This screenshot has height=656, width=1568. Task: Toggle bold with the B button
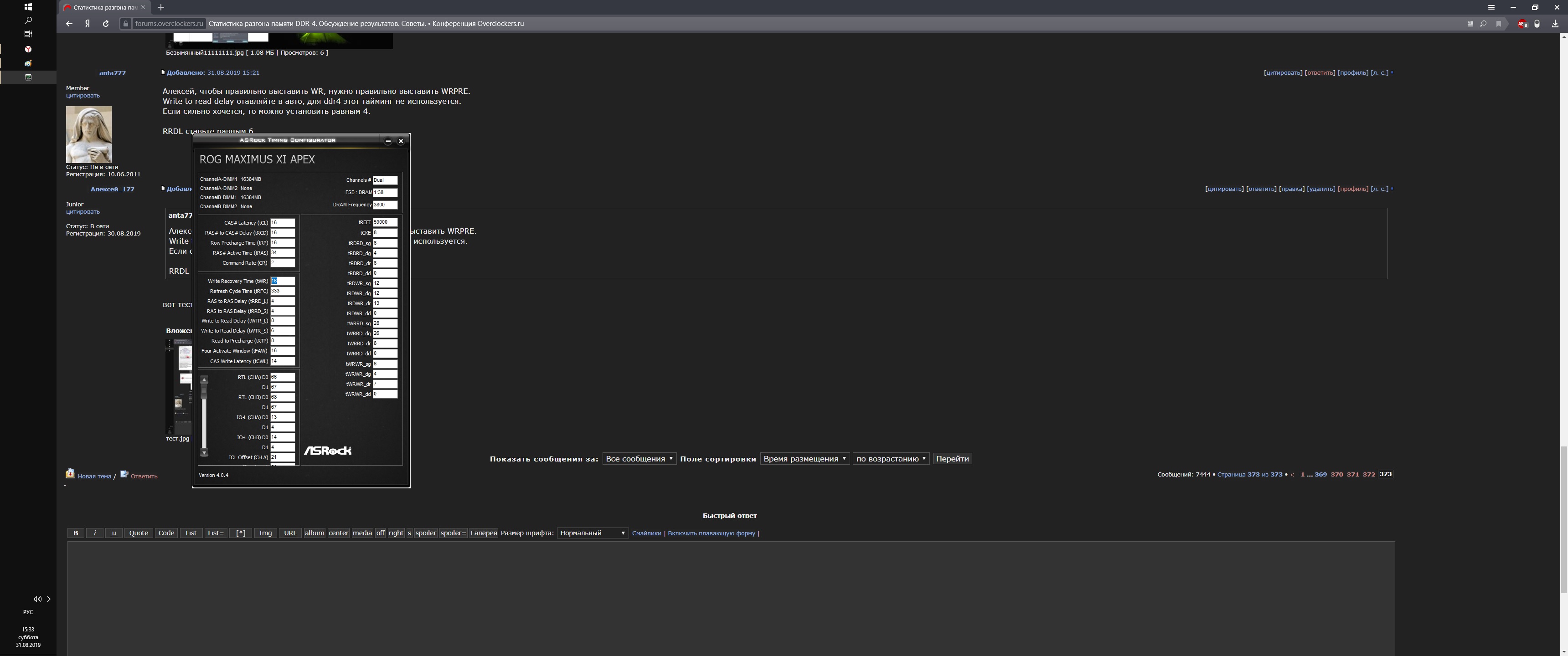76,533
